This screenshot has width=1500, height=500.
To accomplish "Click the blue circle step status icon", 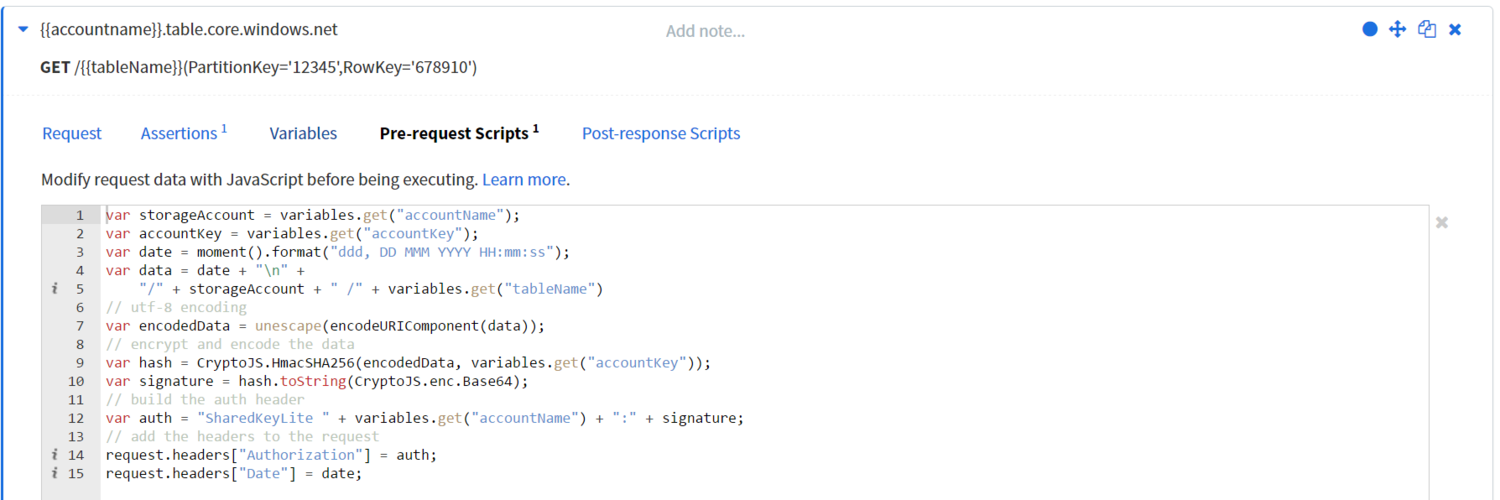I will coord(1370,30).
